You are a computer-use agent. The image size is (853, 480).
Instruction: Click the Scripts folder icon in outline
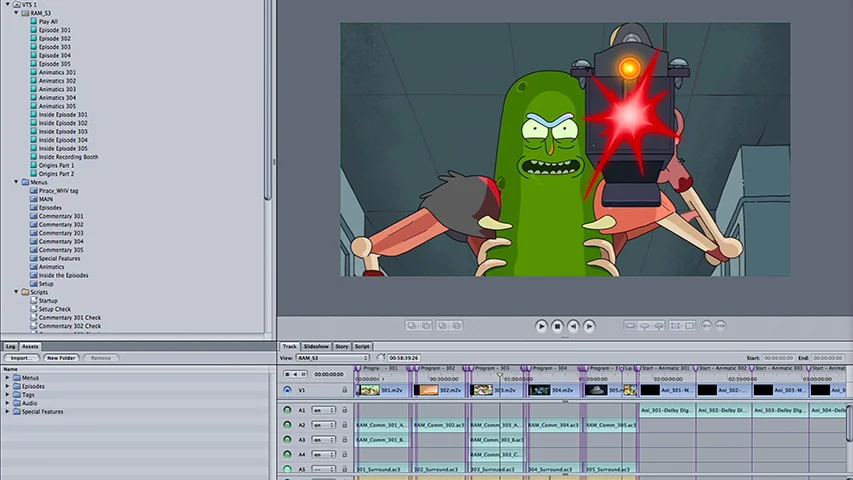click(25, 292)
